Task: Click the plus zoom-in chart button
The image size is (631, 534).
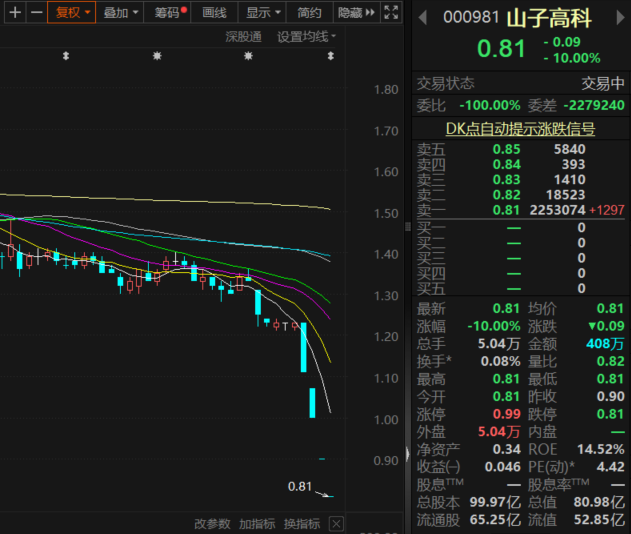Action: (15, 12)
